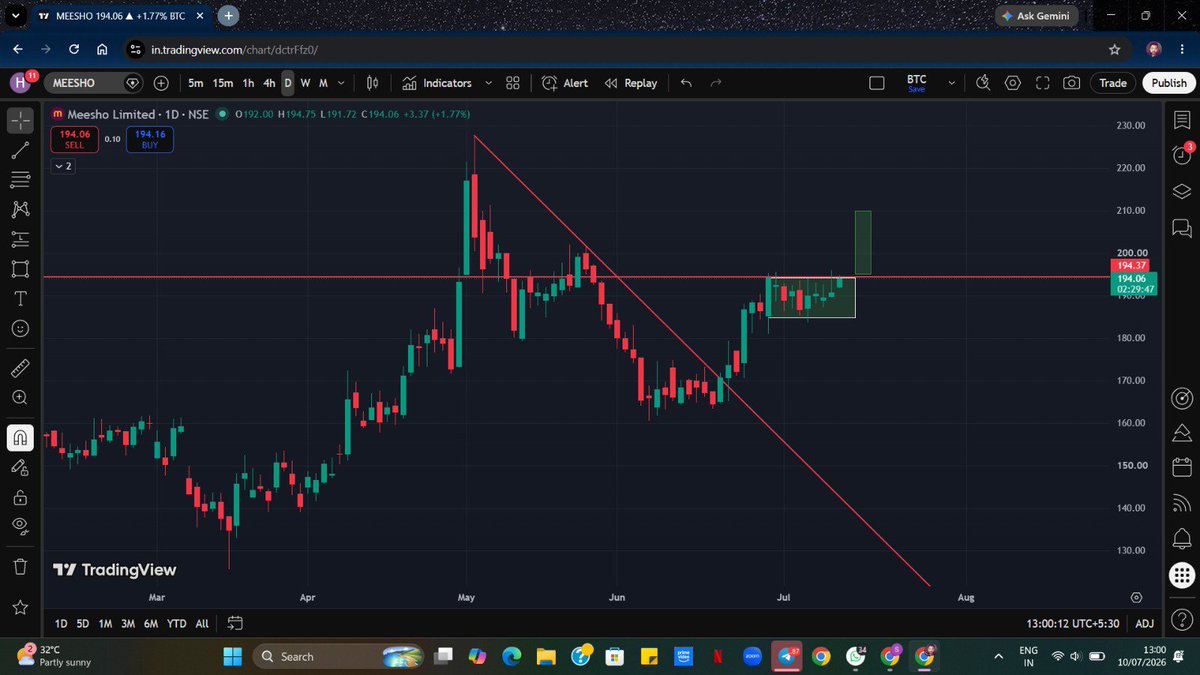This screenshot has height=675, width=1200.
Task: Select the Zoom in tool
Action: point(20,397)
